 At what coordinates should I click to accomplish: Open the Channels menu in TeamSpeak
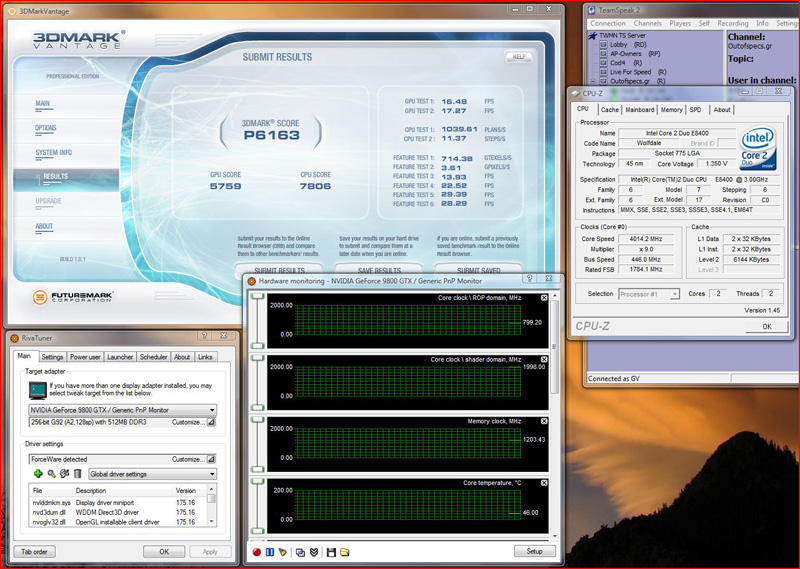click(x=647, y=23)
